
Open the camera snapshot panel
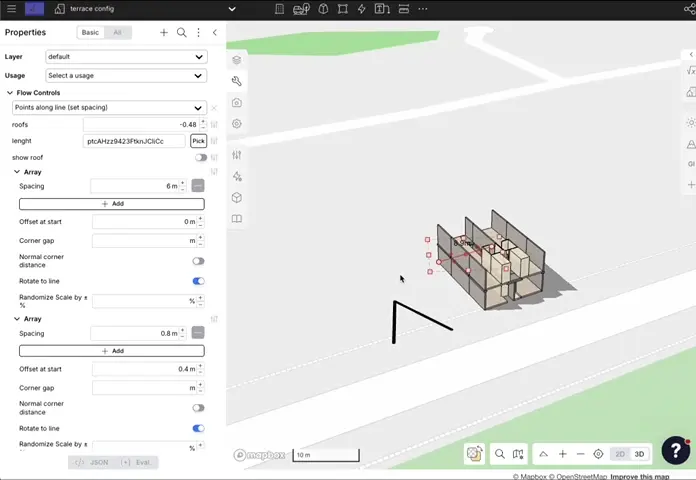[x=237, y=103]
